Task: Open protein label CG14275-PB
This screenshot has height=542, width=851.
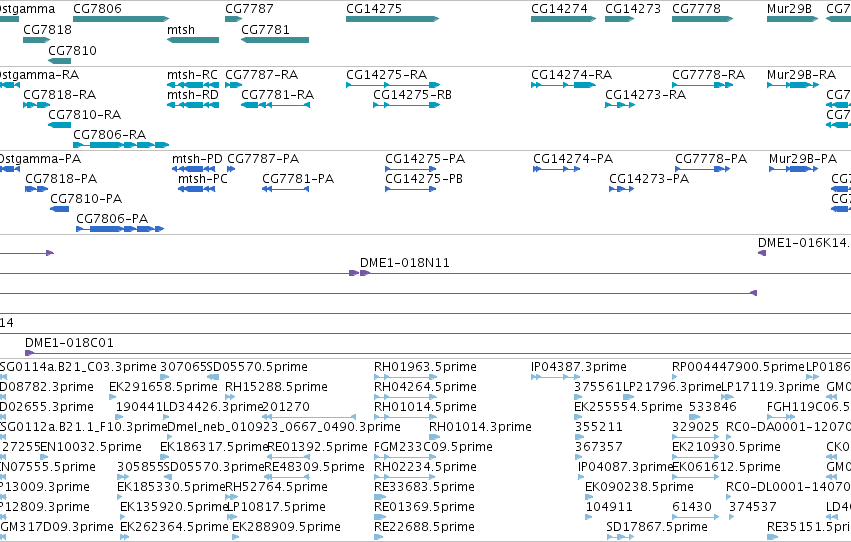Action: click(x=424, y=179)
